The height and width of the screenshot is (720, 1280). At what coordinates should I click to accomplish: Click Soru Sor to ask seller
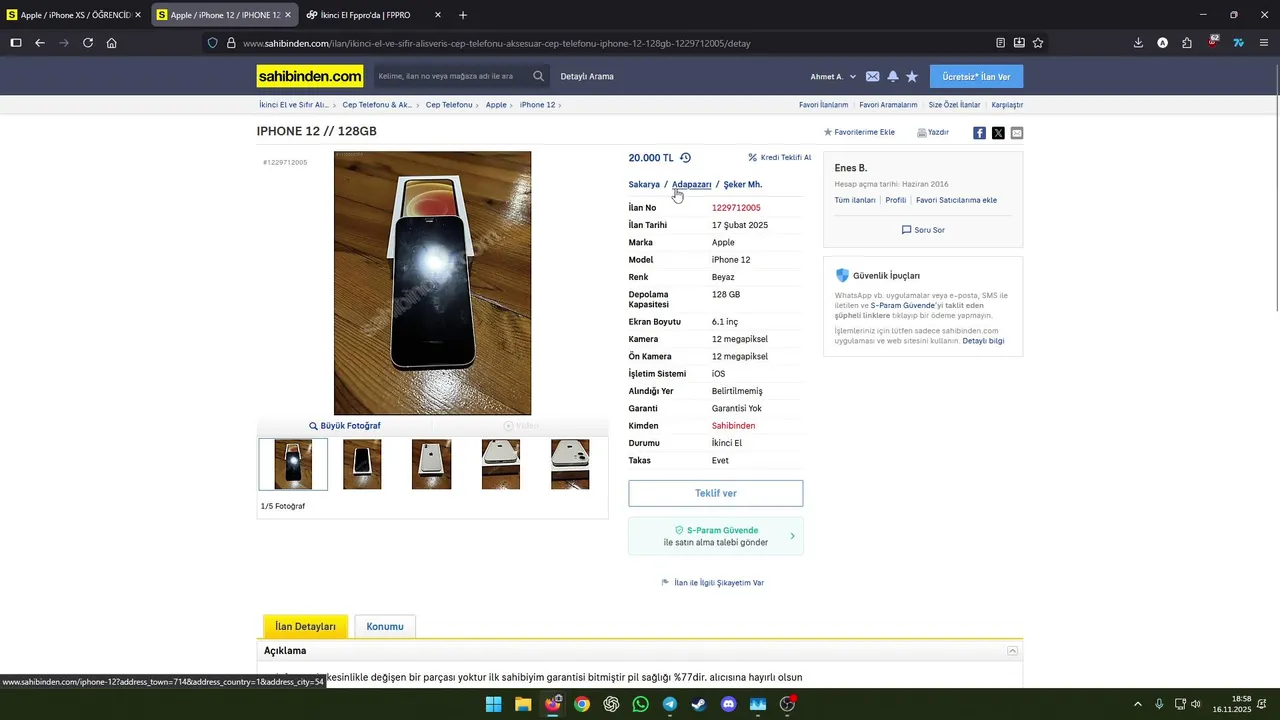[x=923, y=230]
